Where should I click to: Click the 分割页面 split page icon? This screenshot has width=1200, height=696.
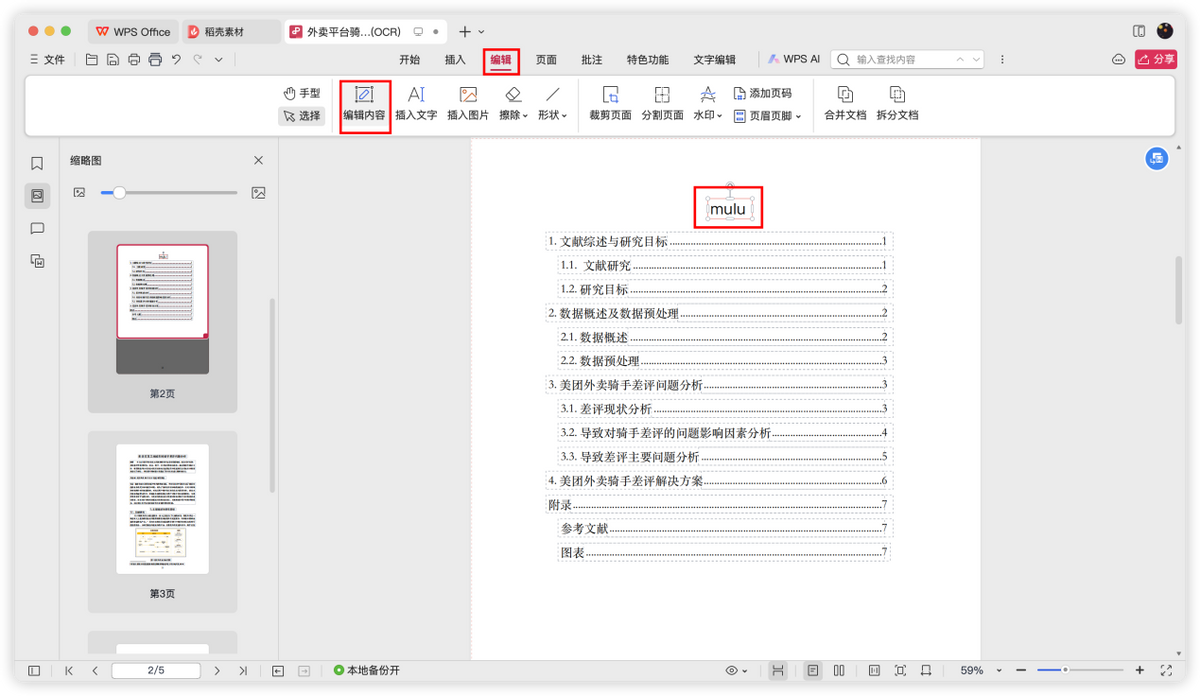click(662, 105)
